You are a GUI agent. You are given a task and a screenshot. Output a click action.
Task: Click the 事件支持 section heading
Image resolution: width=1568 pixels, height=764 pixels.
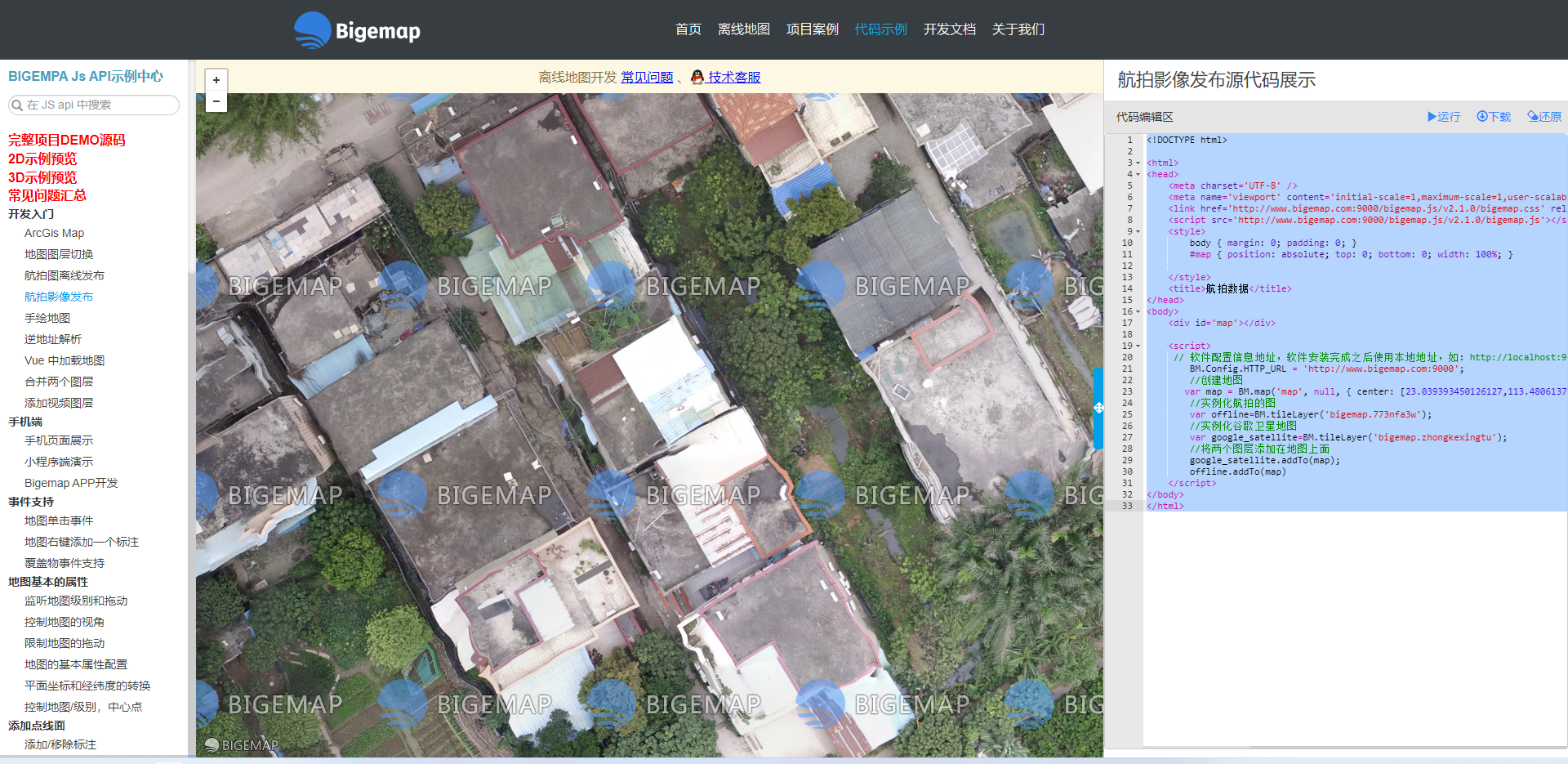(x=31, y=502)
